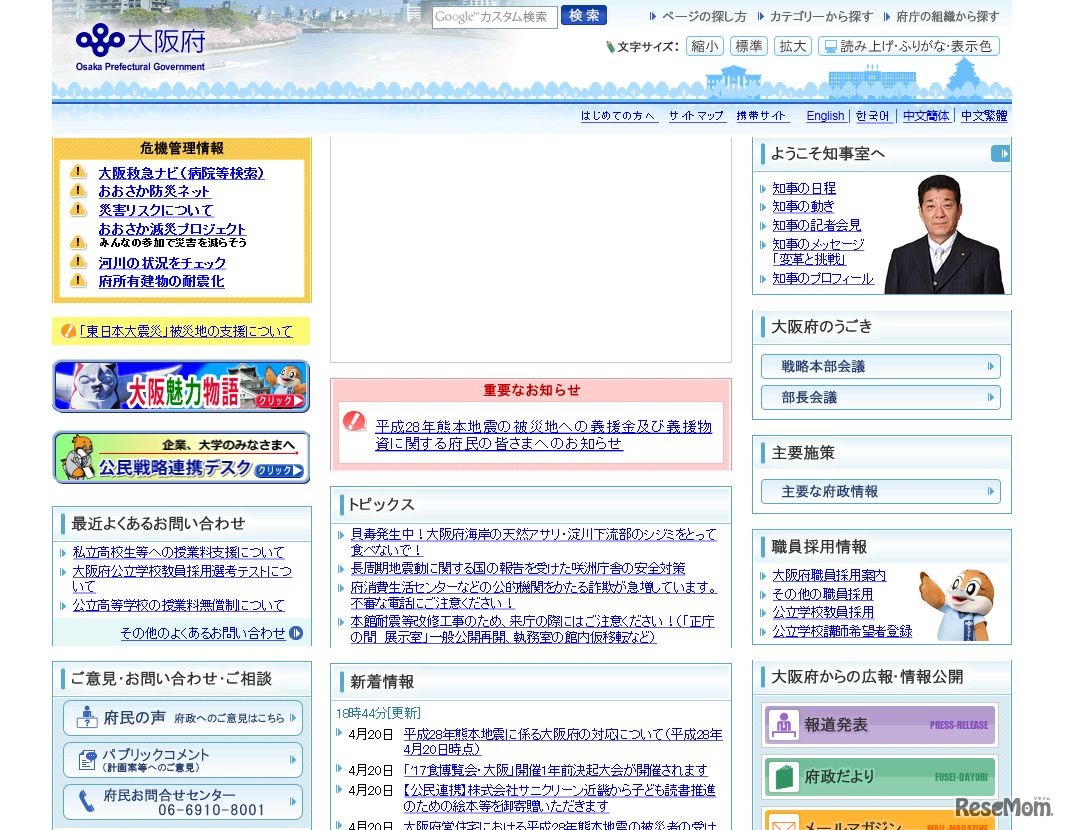The width and height of the screenshot is (1066, 830).
Task: Click the Google custom search input field
Action: click(x=494, y=17)
